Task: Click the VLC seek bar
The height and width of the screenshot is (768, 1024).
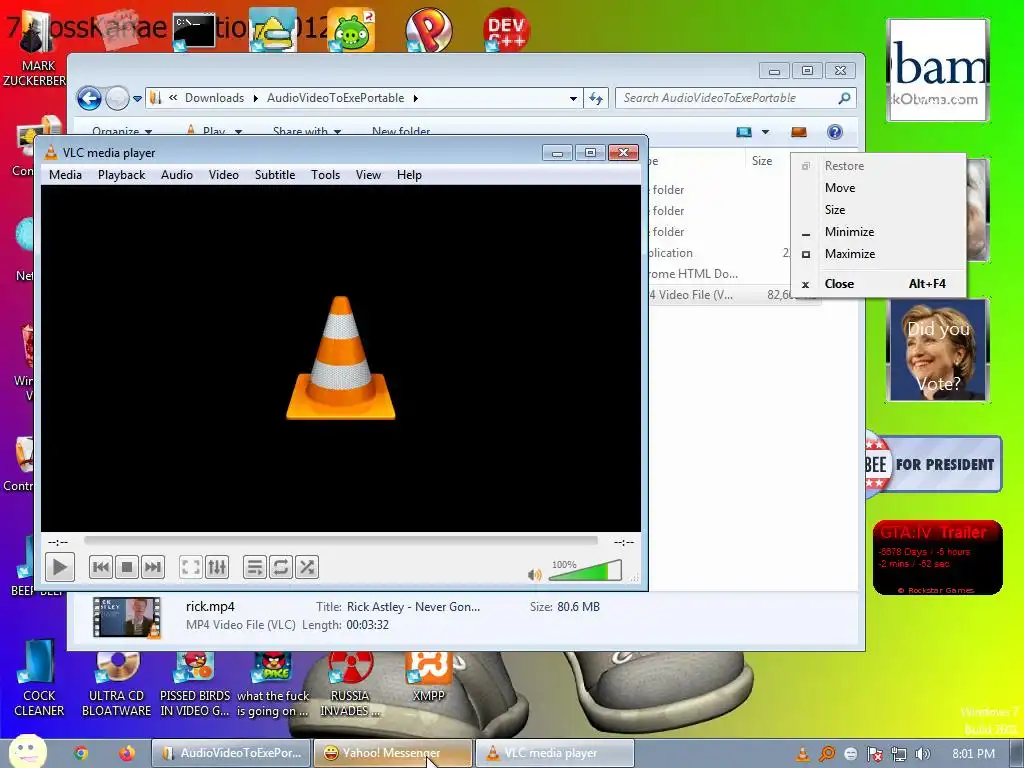Action: (x=340, y=541)
